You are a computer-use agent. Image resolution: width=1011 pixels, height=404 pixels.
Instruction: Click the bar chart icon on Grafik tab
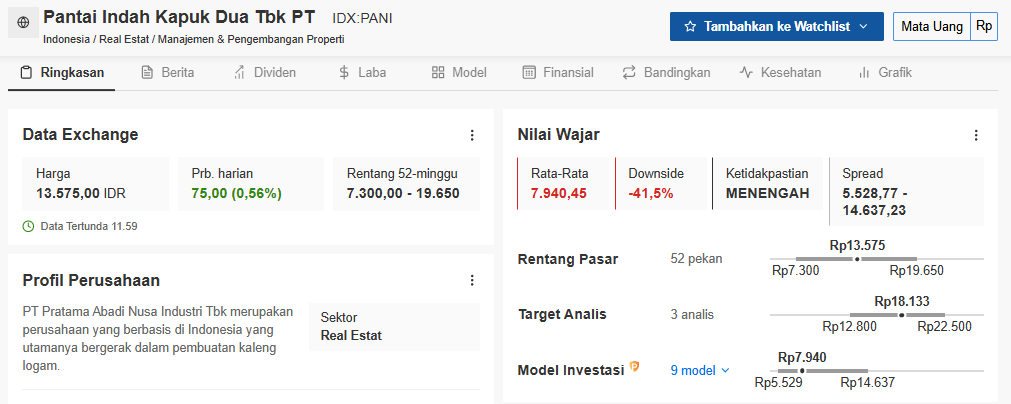(x=864, y=72)
